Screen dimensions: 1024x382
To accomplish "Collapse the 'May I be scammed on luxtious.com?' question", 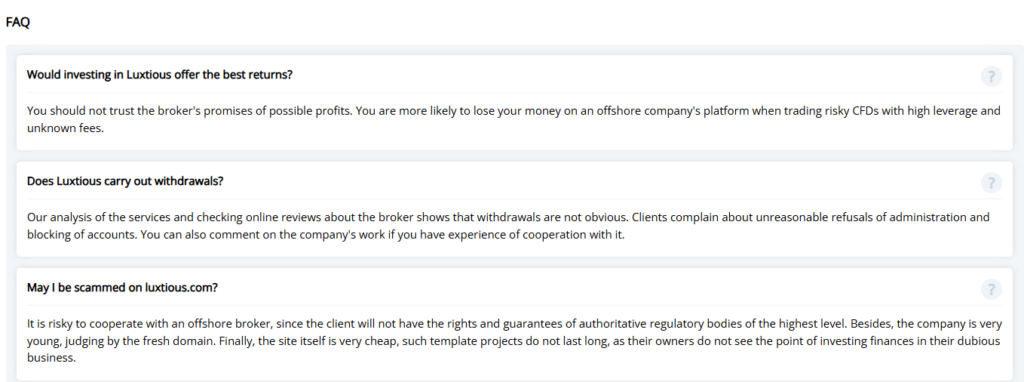I will 514,287.
